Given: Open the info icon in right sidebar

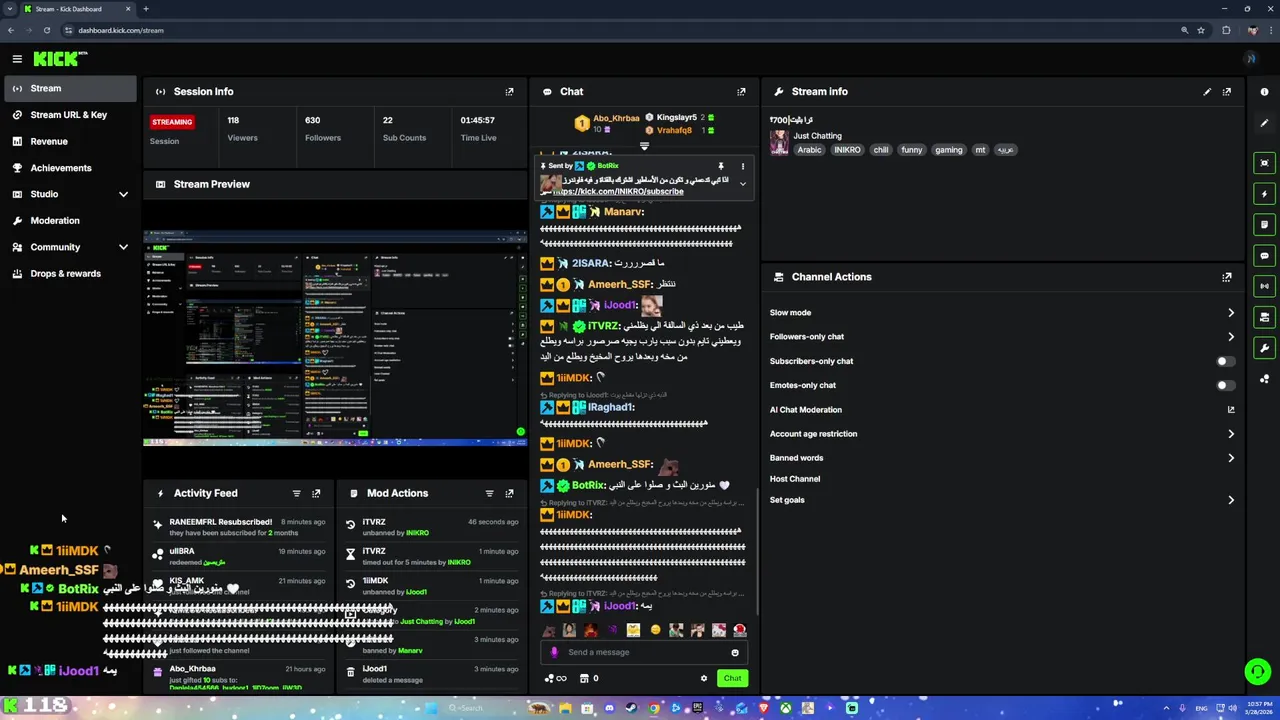Looking at the screenshot, I should point(1264,92).
